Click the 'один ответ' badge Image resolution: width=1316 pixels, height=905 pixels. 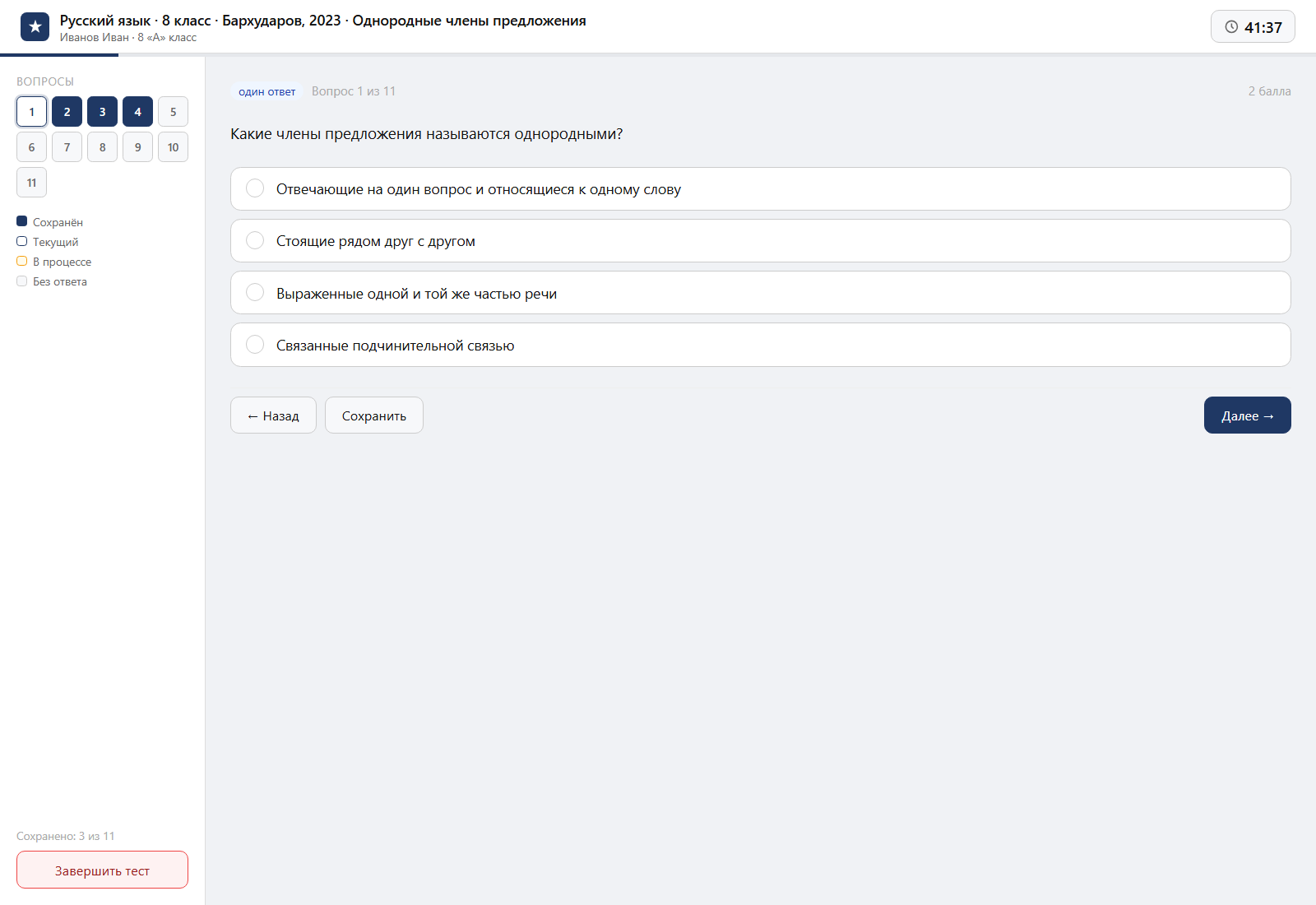(x=266, y=91)
